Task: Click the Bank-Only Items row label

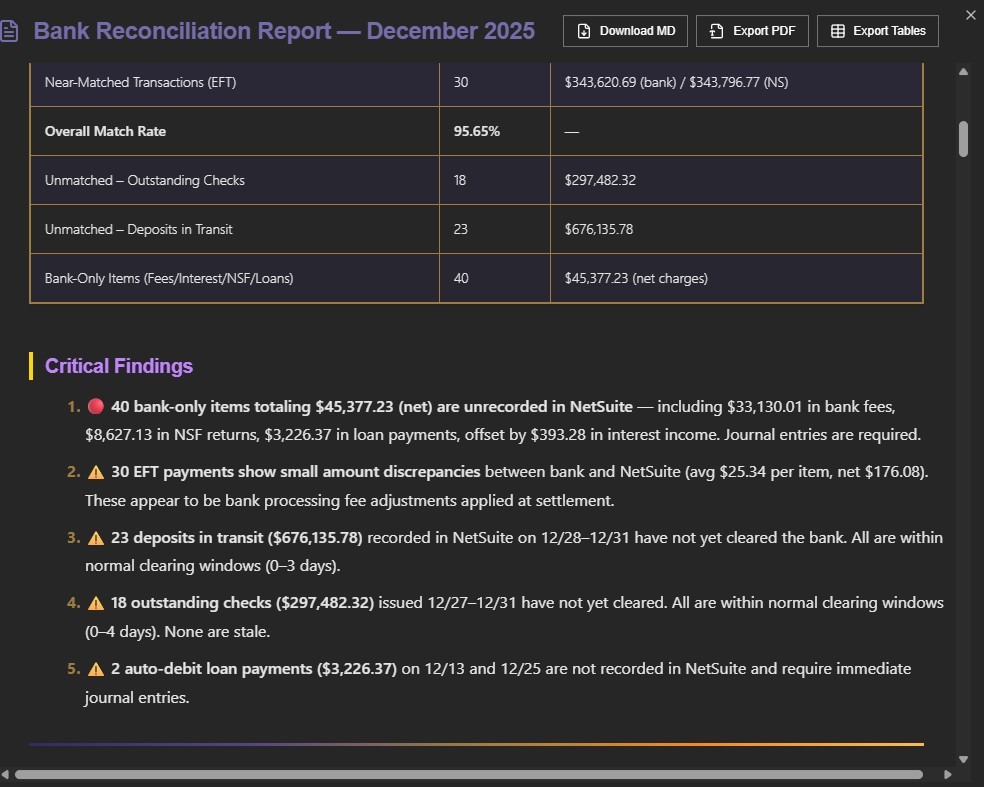Action: [x=169, y=278]
